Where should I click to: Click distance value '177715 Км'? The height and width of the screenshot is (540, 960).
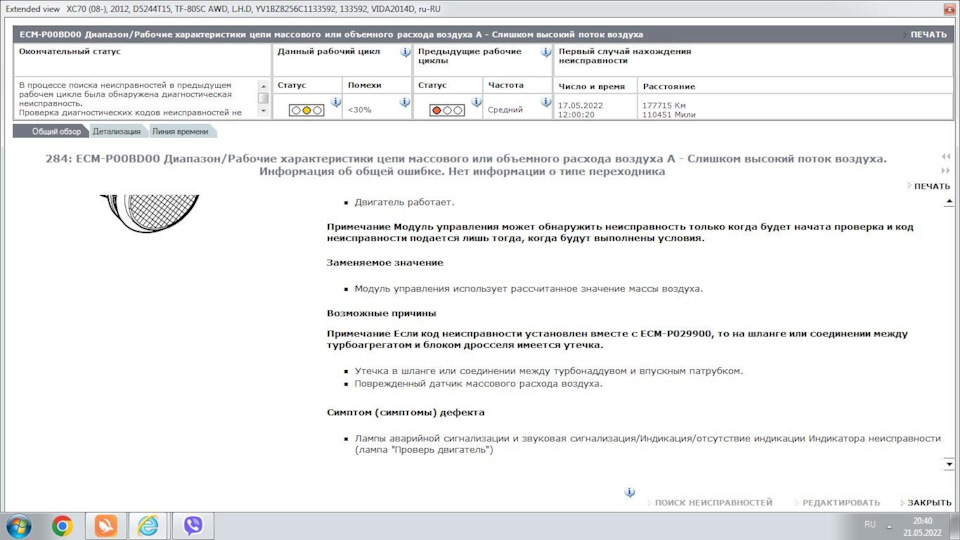(x=664, y=105)
